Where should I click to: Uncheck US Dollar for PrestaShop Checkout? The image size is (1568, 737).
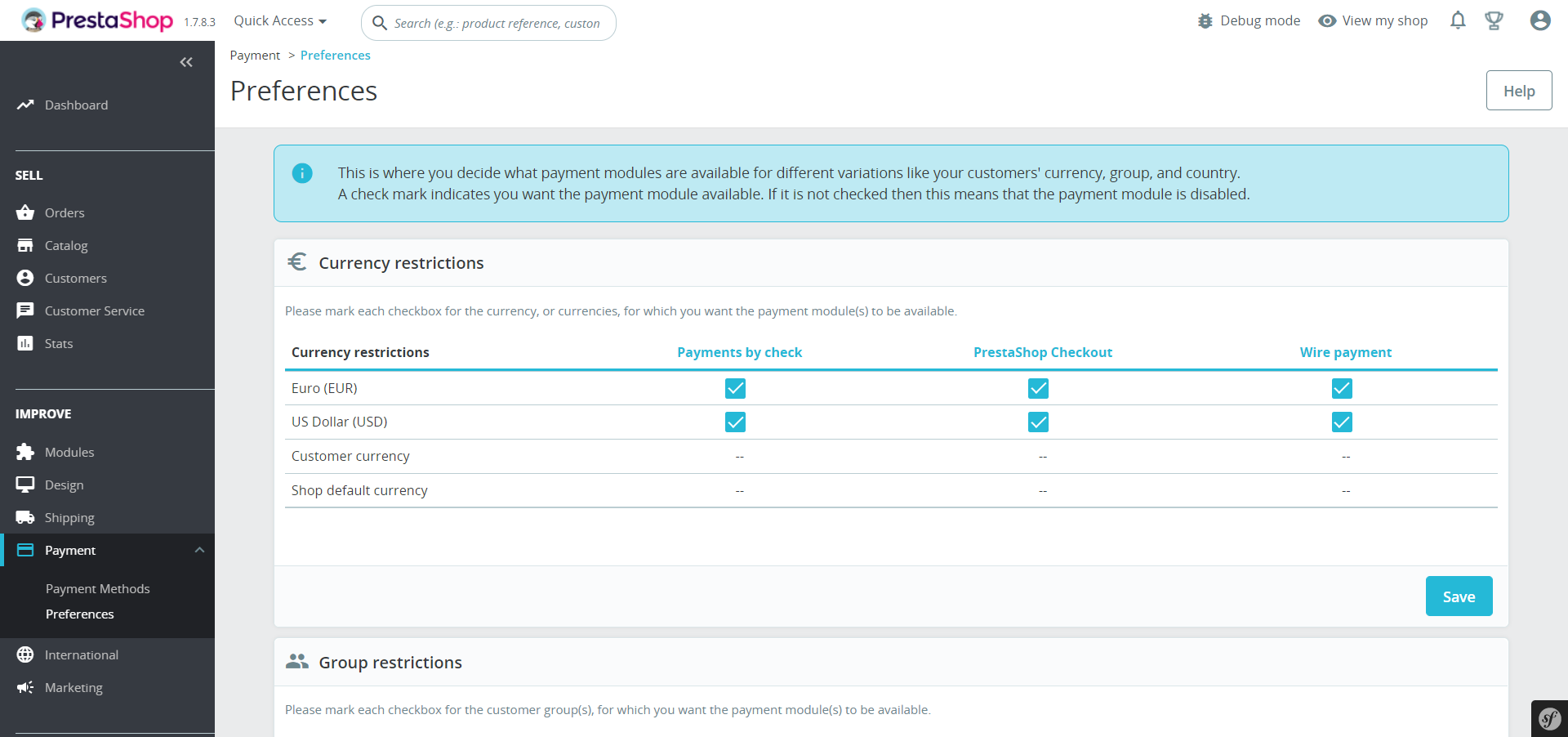[1038, 422]
